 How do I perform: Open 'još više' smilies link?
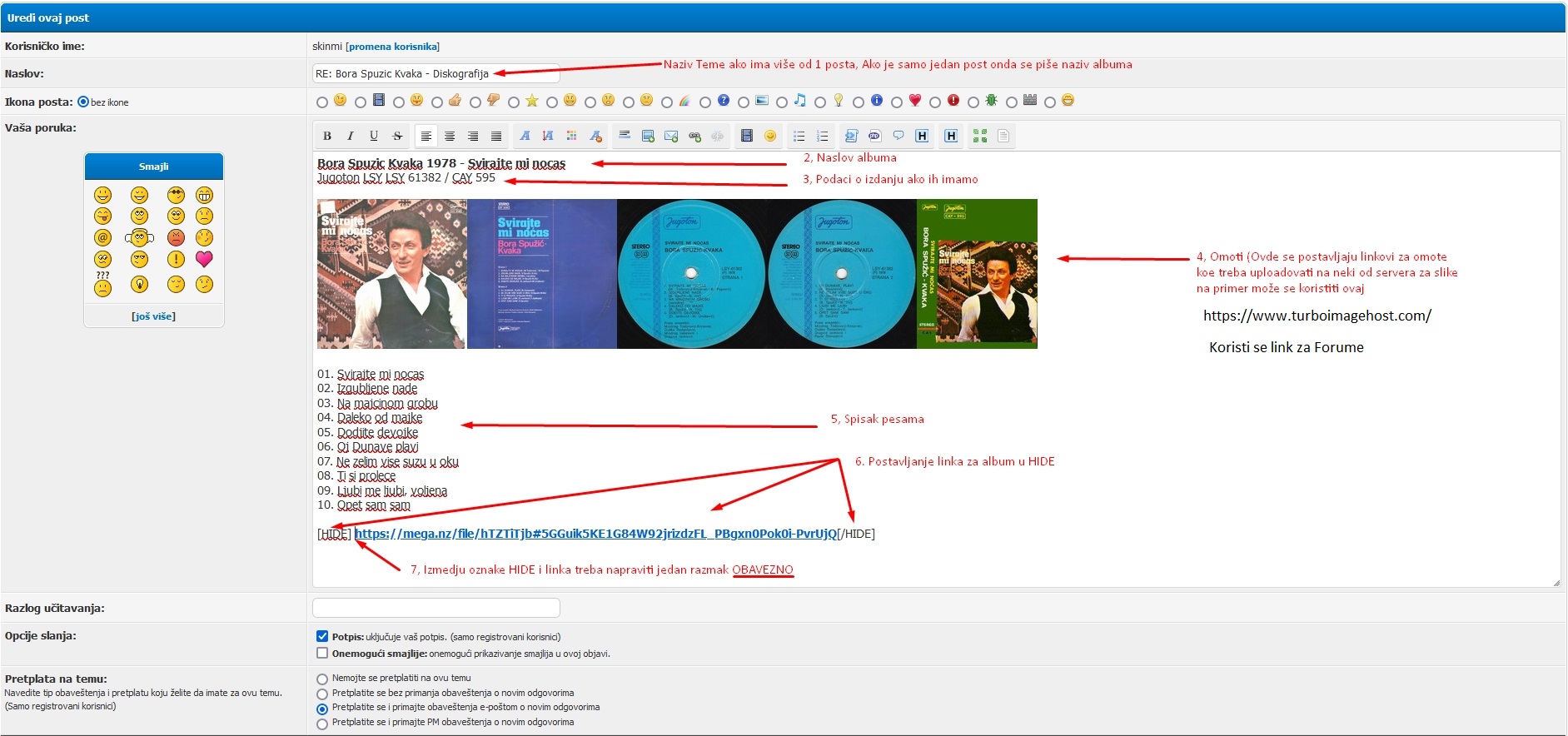(153, 316)
